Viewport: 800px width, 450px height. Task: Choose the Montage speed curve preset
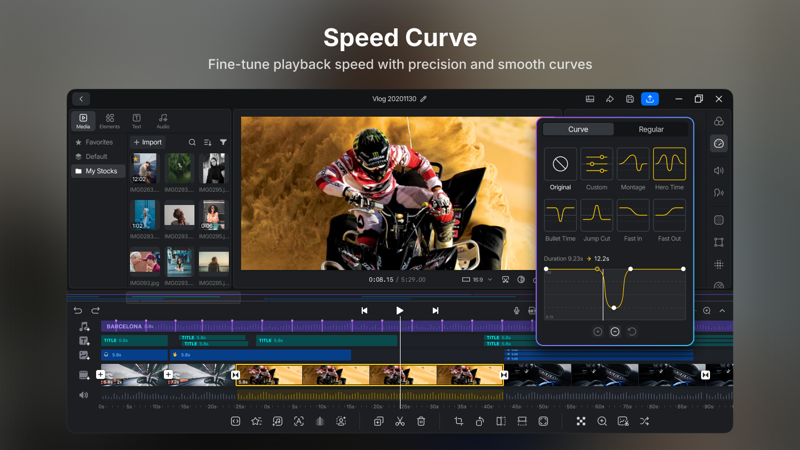pos(633,164)
